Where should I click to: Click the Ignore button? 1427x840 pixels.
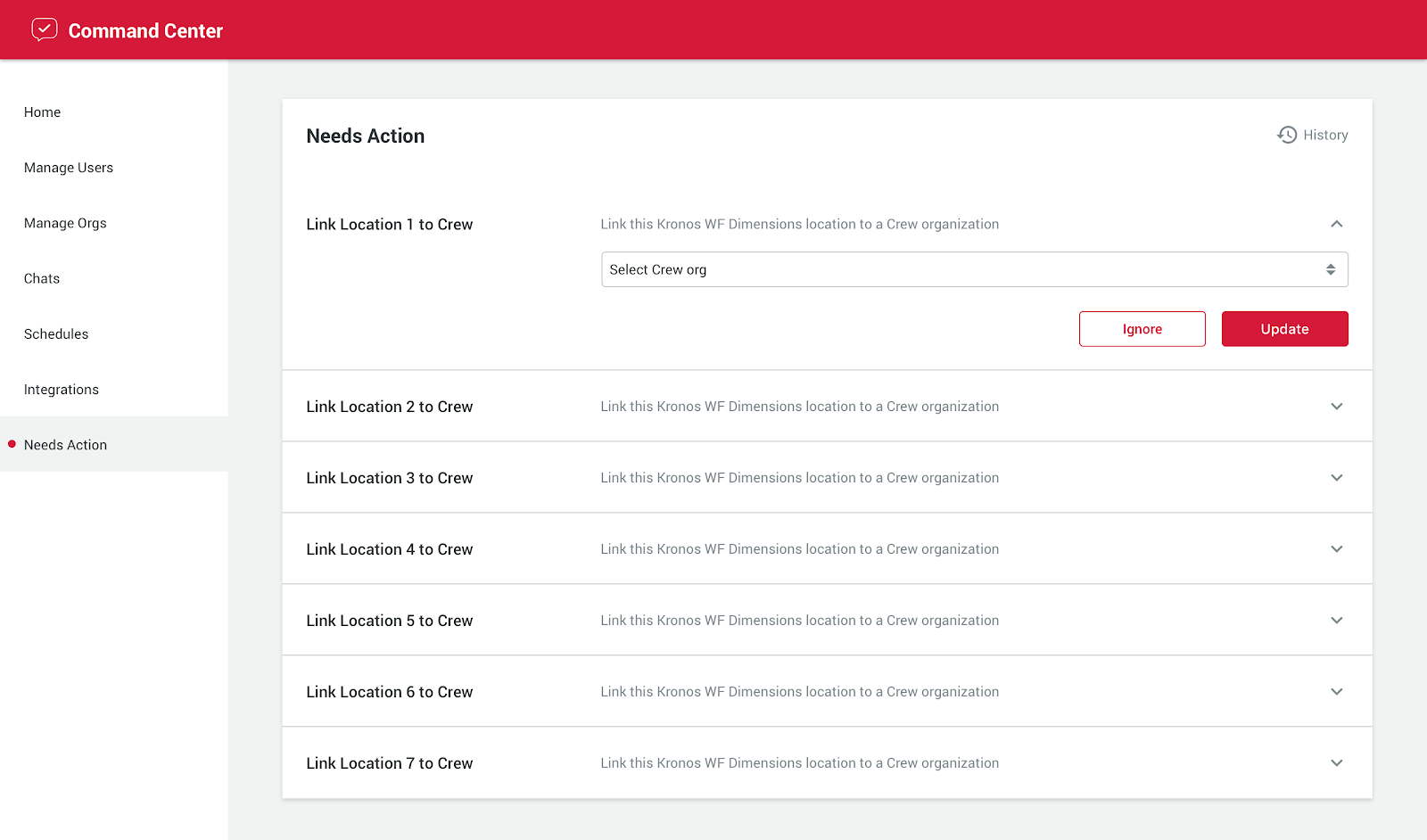[x=1142, y=329]
